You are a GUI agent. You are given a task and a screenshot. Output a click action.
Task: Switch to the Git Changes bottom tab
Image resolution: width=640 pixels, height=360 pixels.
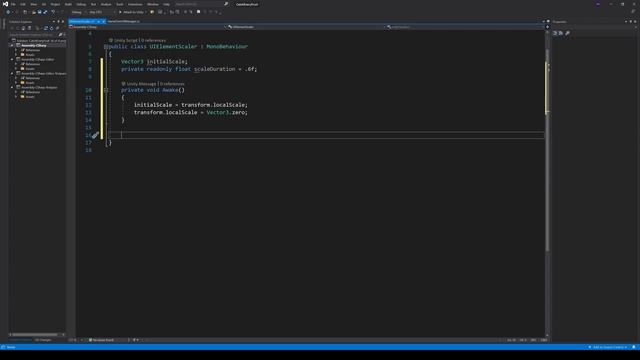(43, 340)
